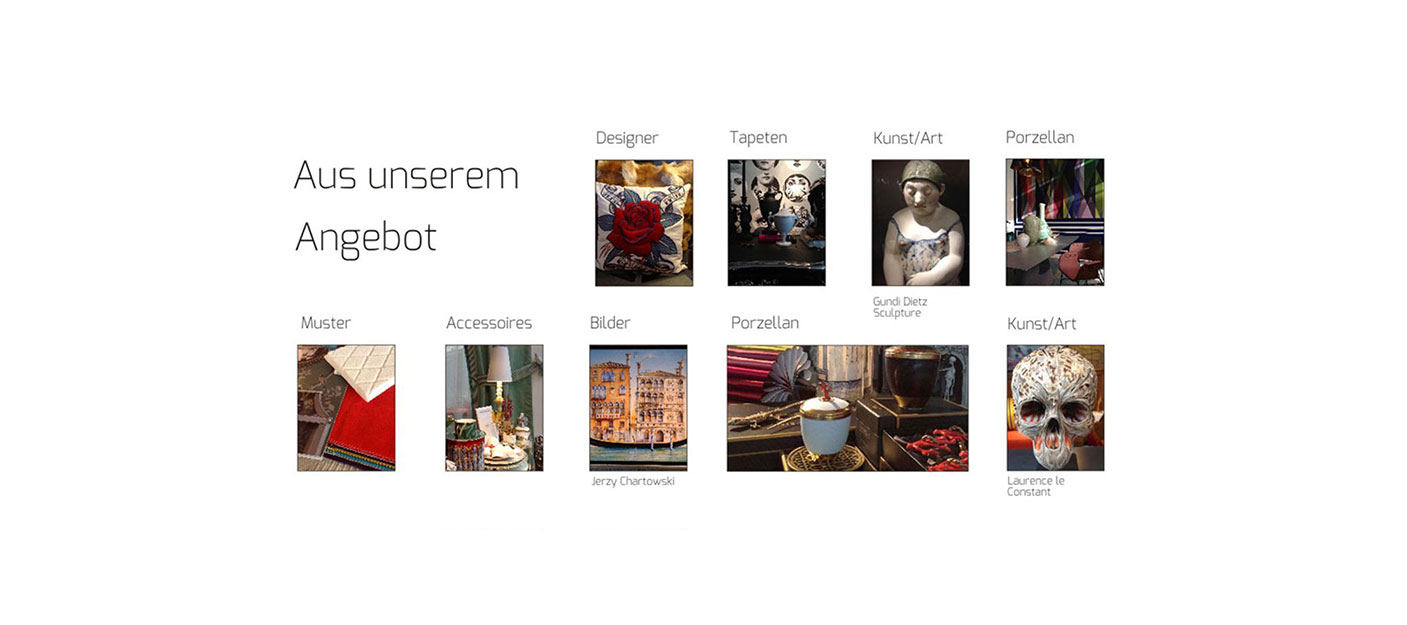This screenshot has height=625, width=1407.
Task: Click the Designer category label
Action: pyautogui.click(x=627, y=139)
